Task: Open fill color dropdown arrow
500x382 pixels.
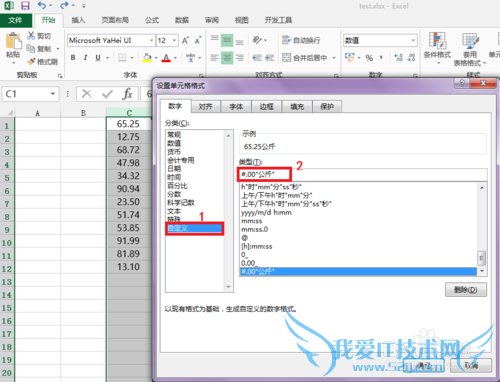Action: click(156, 58)
